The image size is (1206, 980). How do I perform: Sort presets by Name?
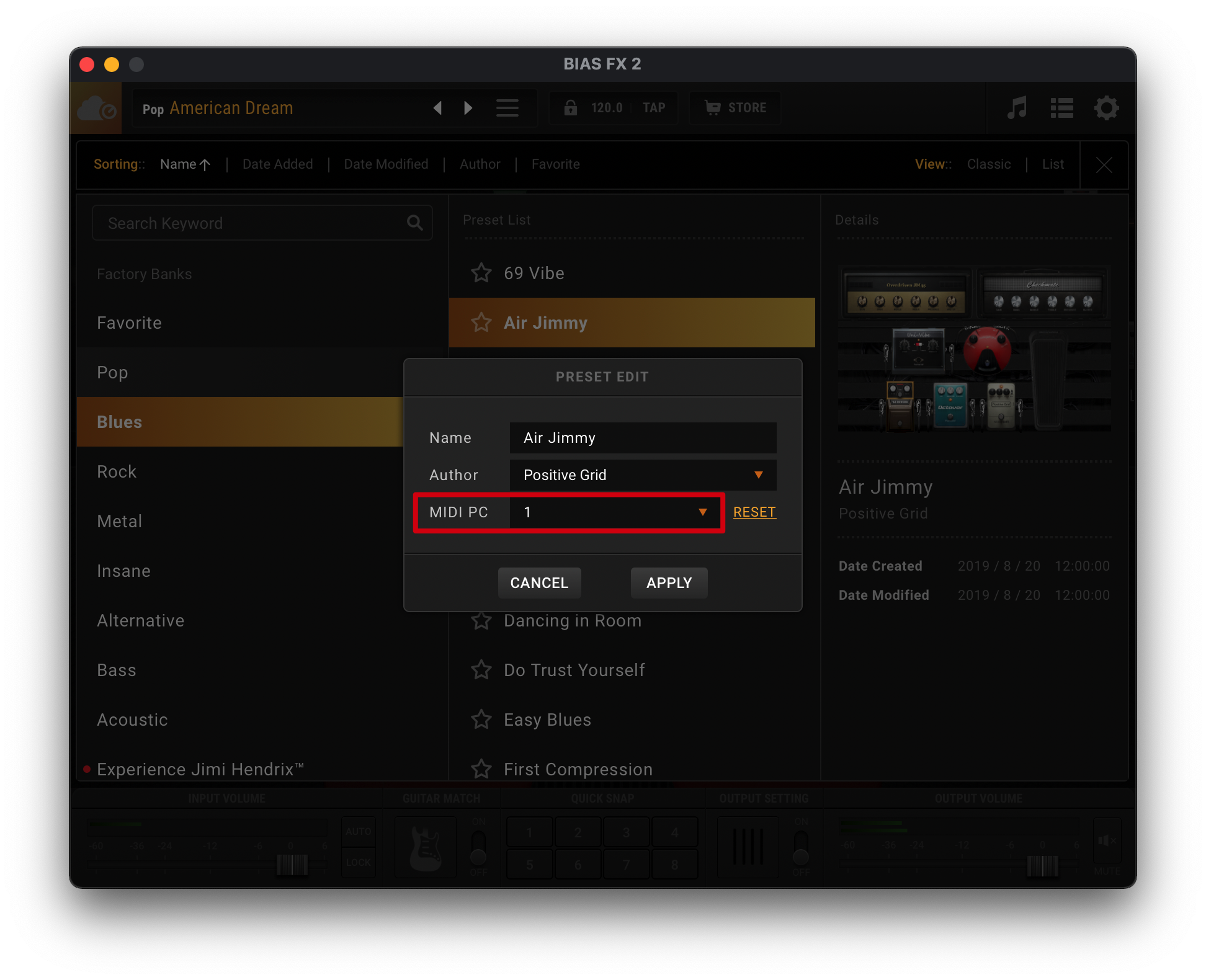coord(185,164)
